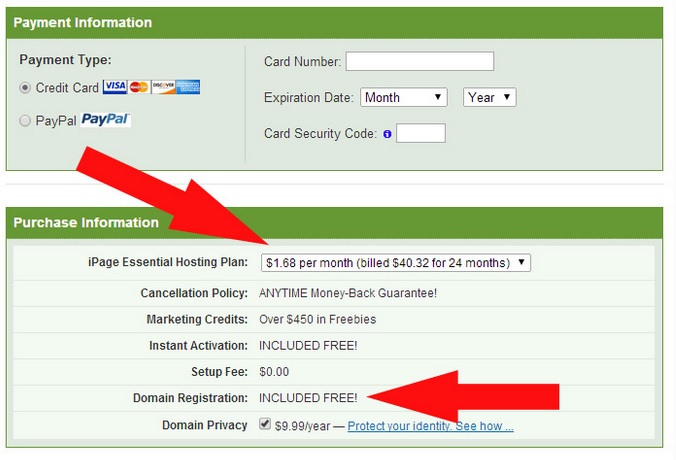Click the American Express card icon
676x460 pixels.
[x=188, y=87]
